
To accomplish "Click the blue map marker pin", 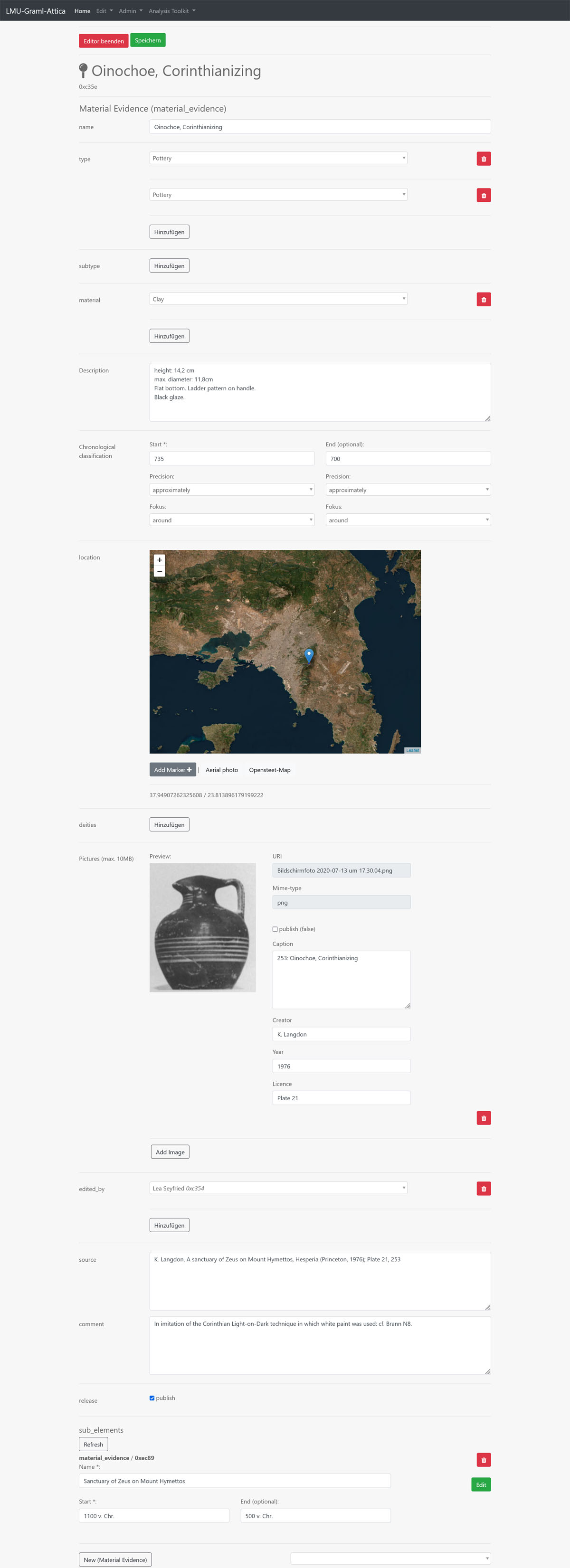I will pos(309,655).
